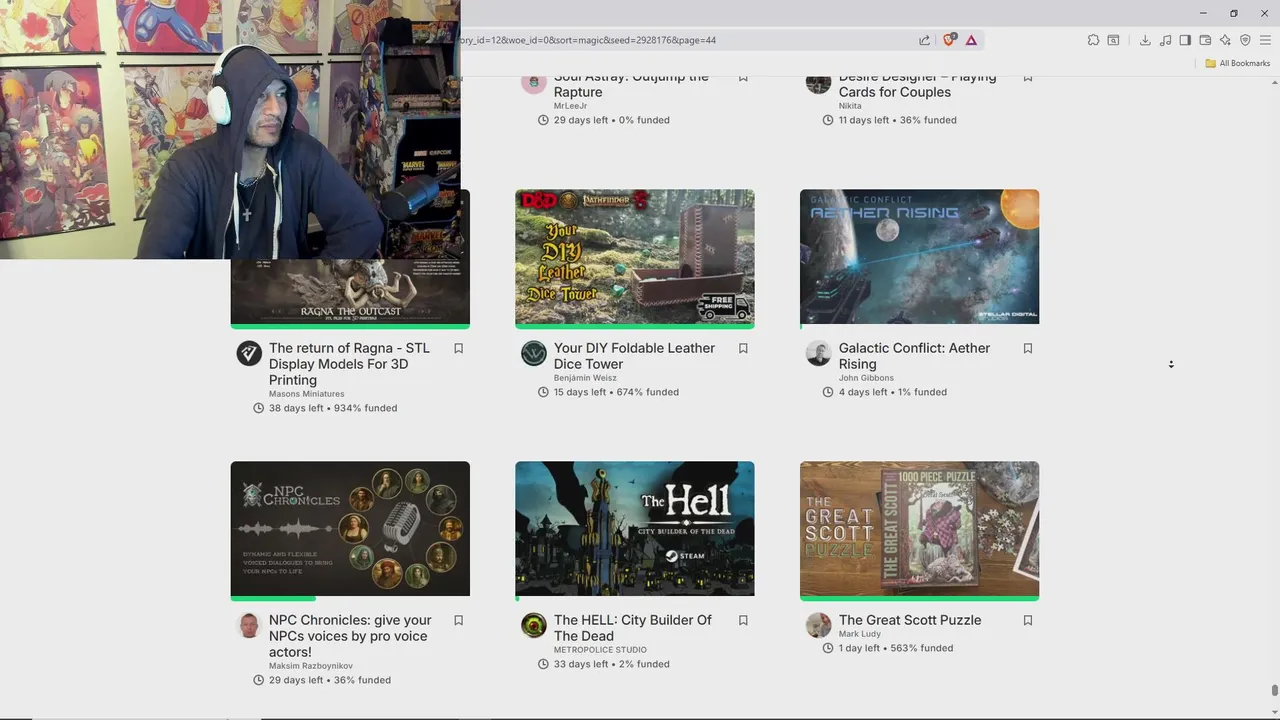Click the Leo AI sparkle icon
The image size is (1280, 720).
1225,40
